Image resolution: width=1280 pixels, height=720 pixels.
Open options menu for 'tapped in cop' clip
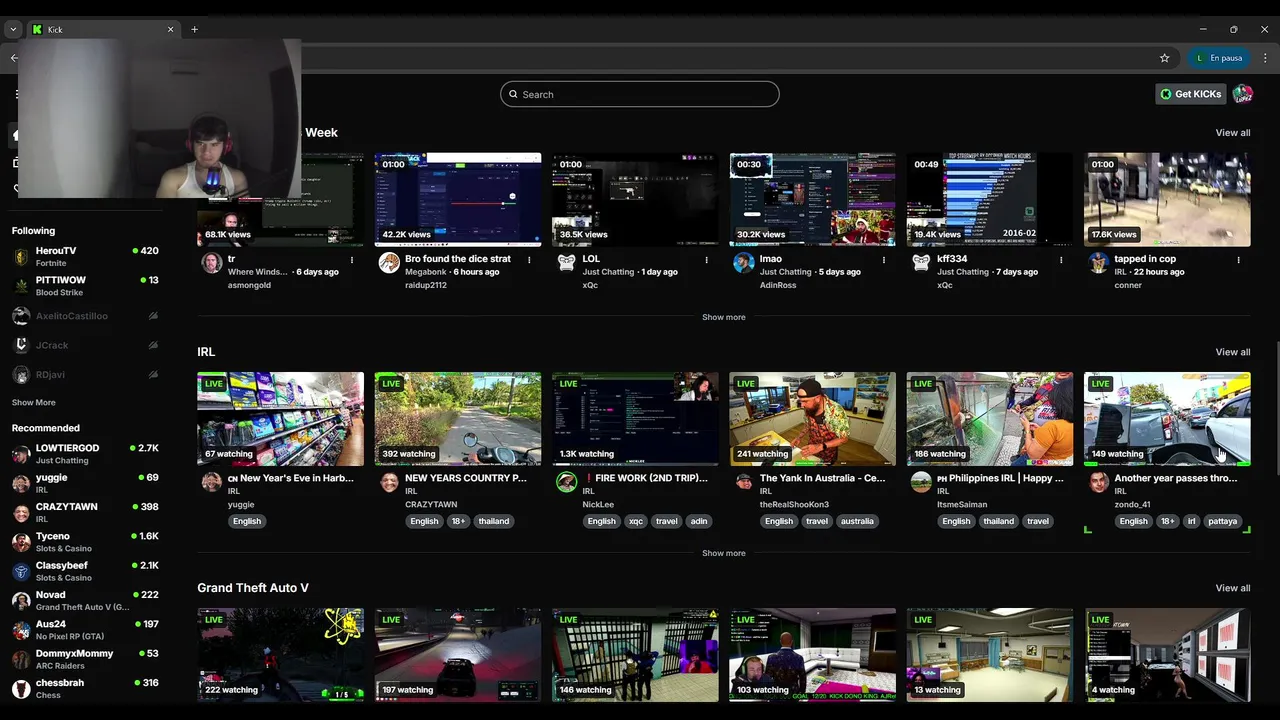(1238, 260)
